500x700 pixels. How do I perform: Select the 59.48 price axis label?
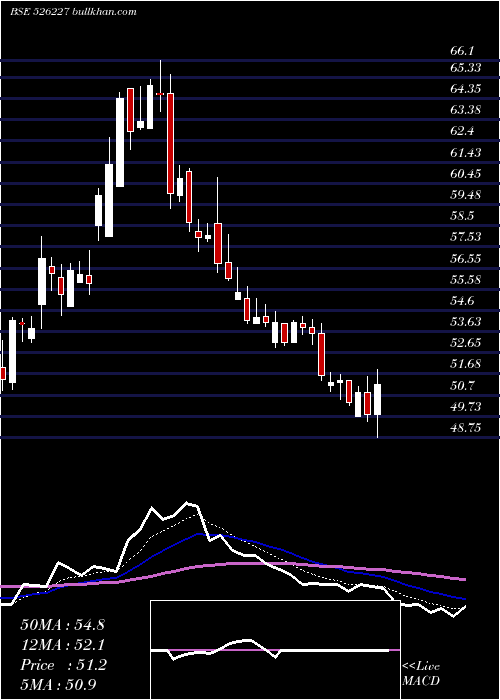point(466,195)
